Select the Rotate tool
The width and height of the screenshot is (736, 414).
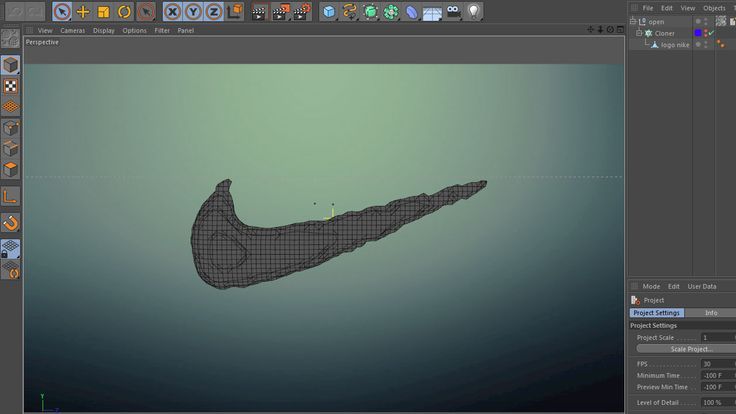pyautogui.click(x=124, y=12)
